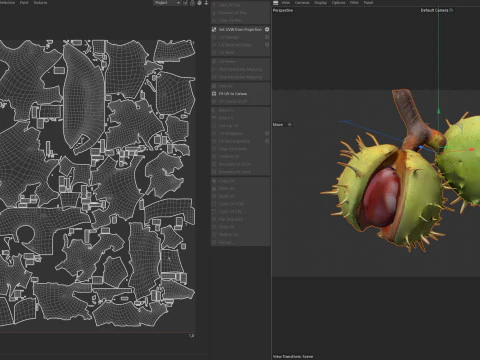
Task: Click the Stop Interactive Mapping command
Action: point(240,77)
